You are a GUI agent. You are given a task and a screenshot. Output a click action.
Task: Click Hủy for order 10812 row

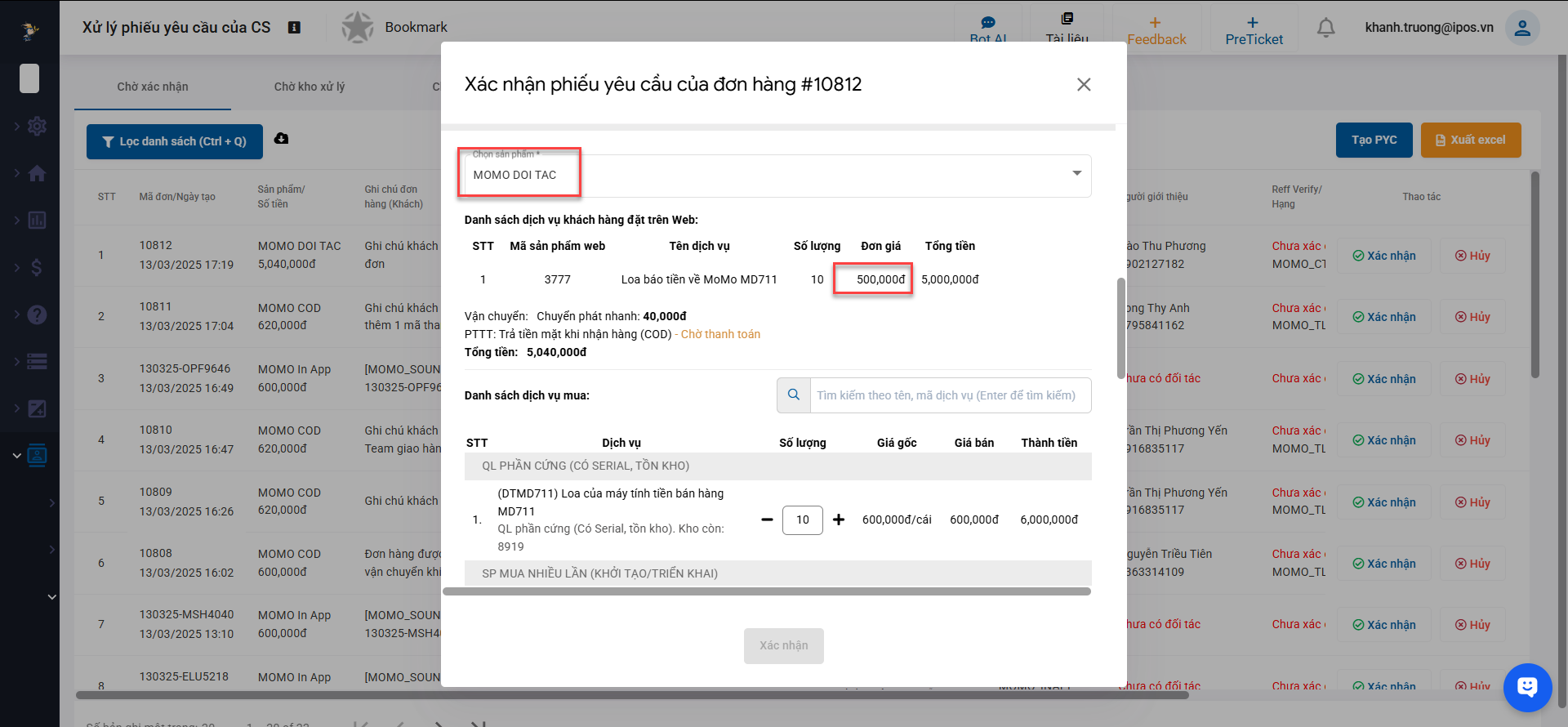coord(1472,256)
